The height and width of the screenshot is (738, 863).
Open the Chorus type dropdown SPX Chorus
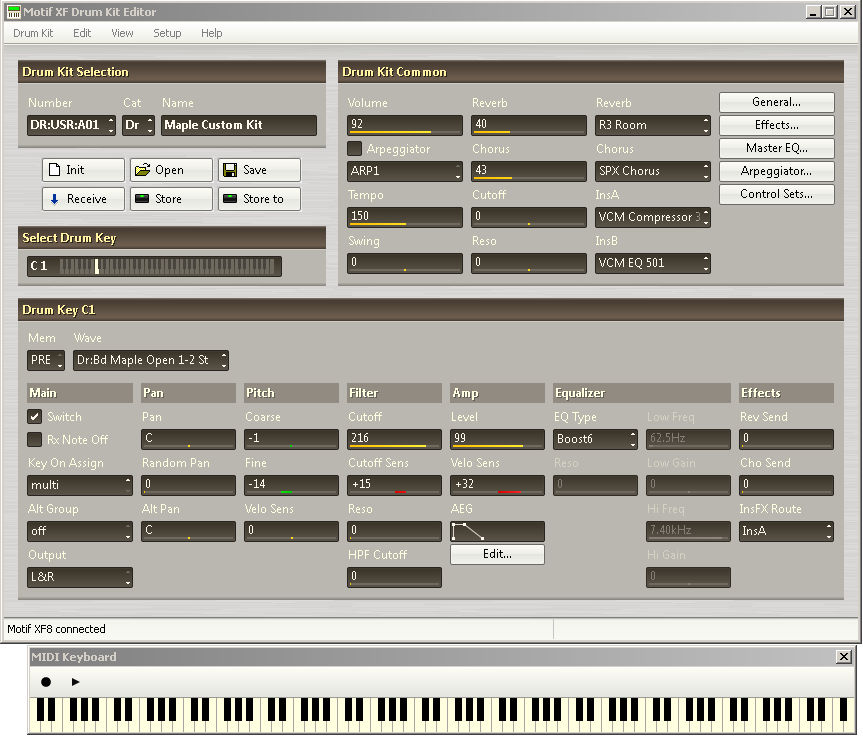[653, 171]
